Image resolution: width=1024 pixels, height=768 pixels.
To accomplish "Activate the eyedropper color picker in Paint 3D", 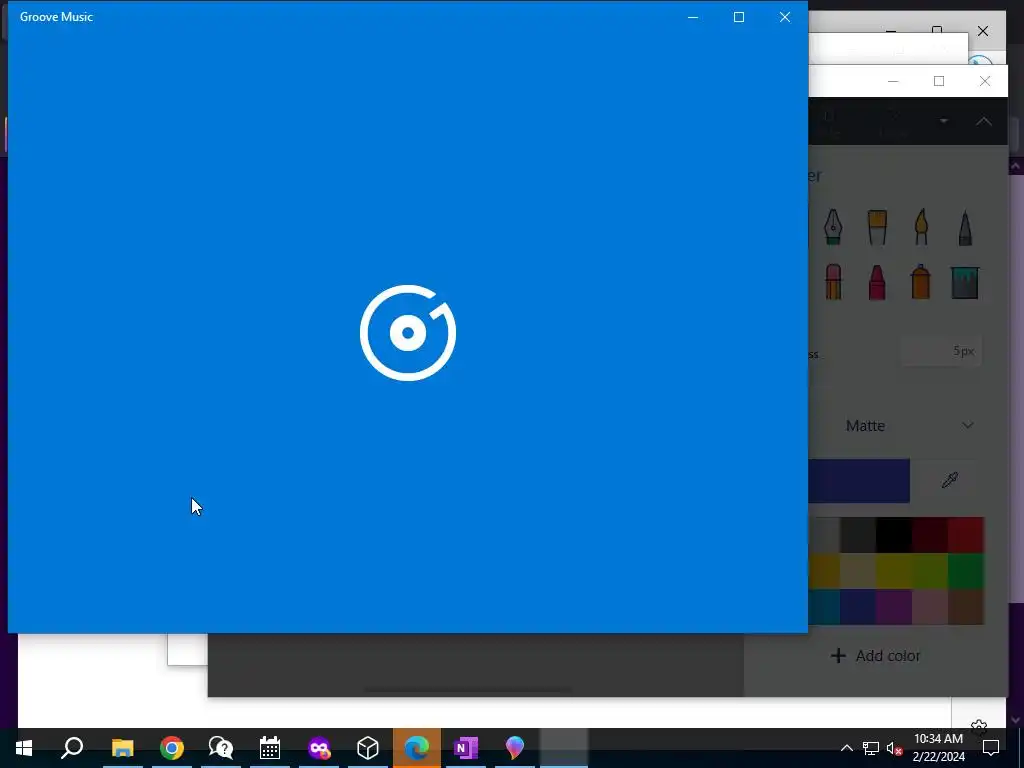I will pos(950,481).
